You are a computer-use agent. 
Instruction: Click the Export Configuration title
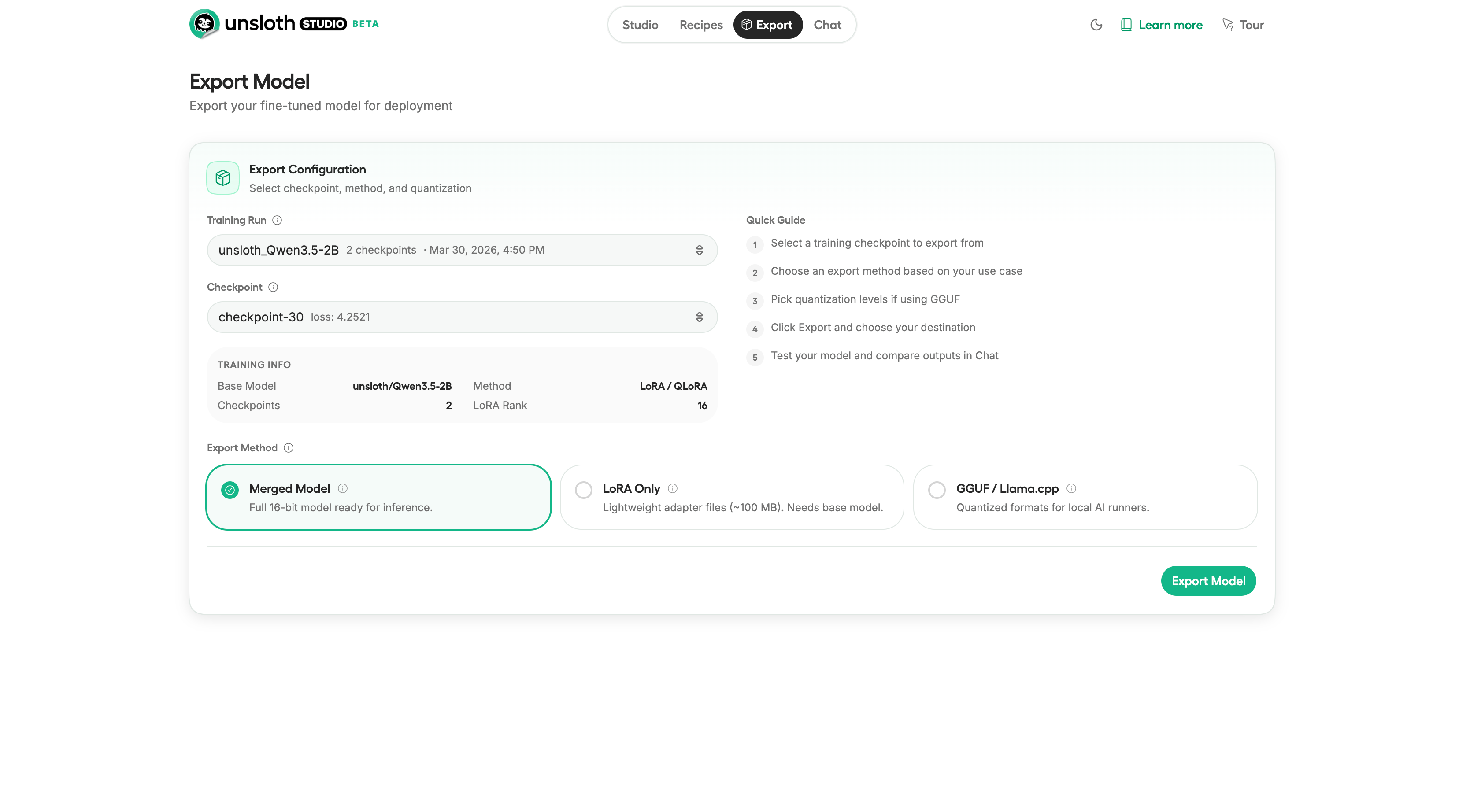[x=307, y=169]
